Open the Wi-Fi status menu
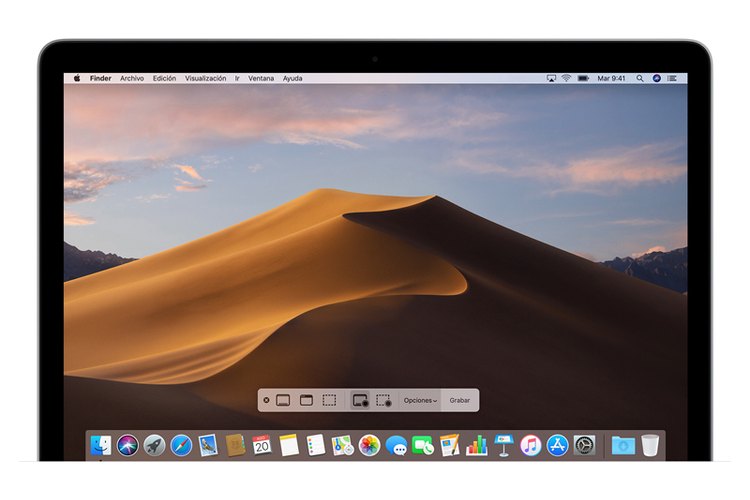The image size is (750, 500). click(566, 78)
